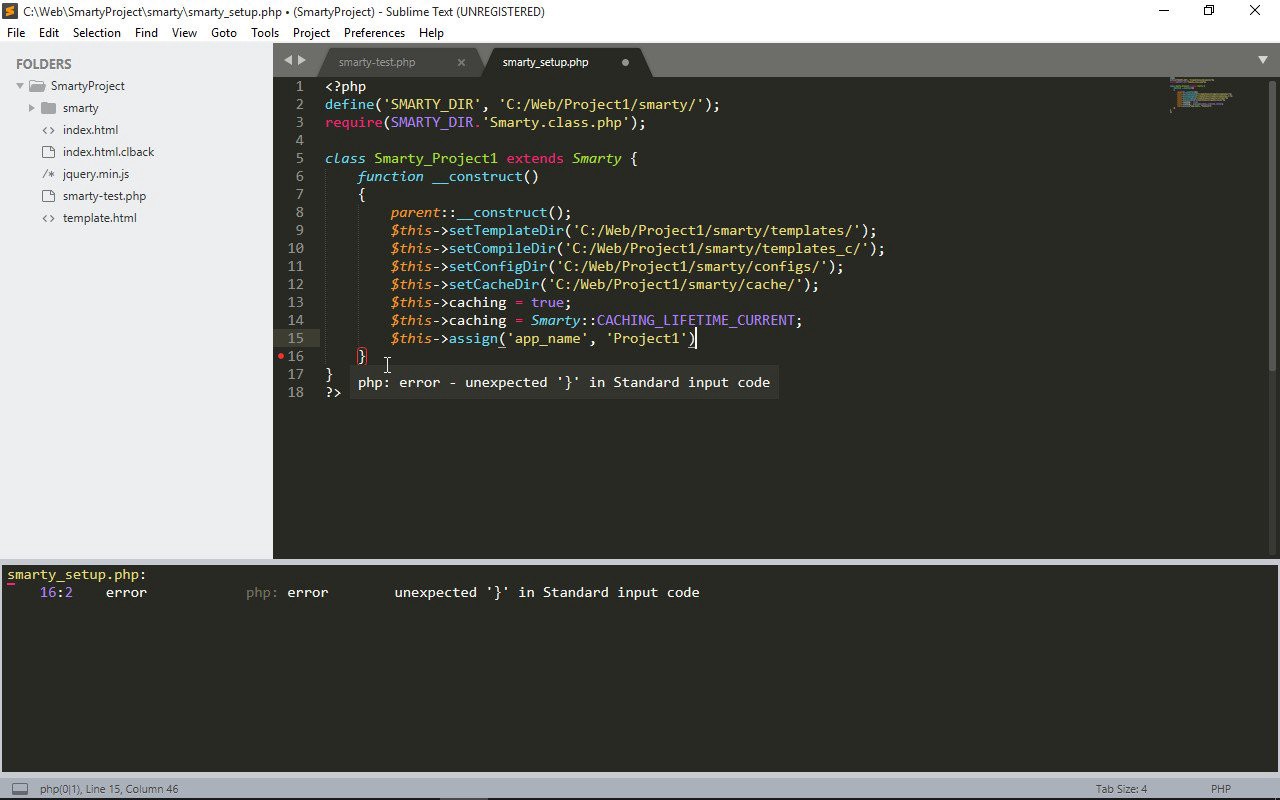
Task: Open index.html file in sidebar
Action: [90, 130]
